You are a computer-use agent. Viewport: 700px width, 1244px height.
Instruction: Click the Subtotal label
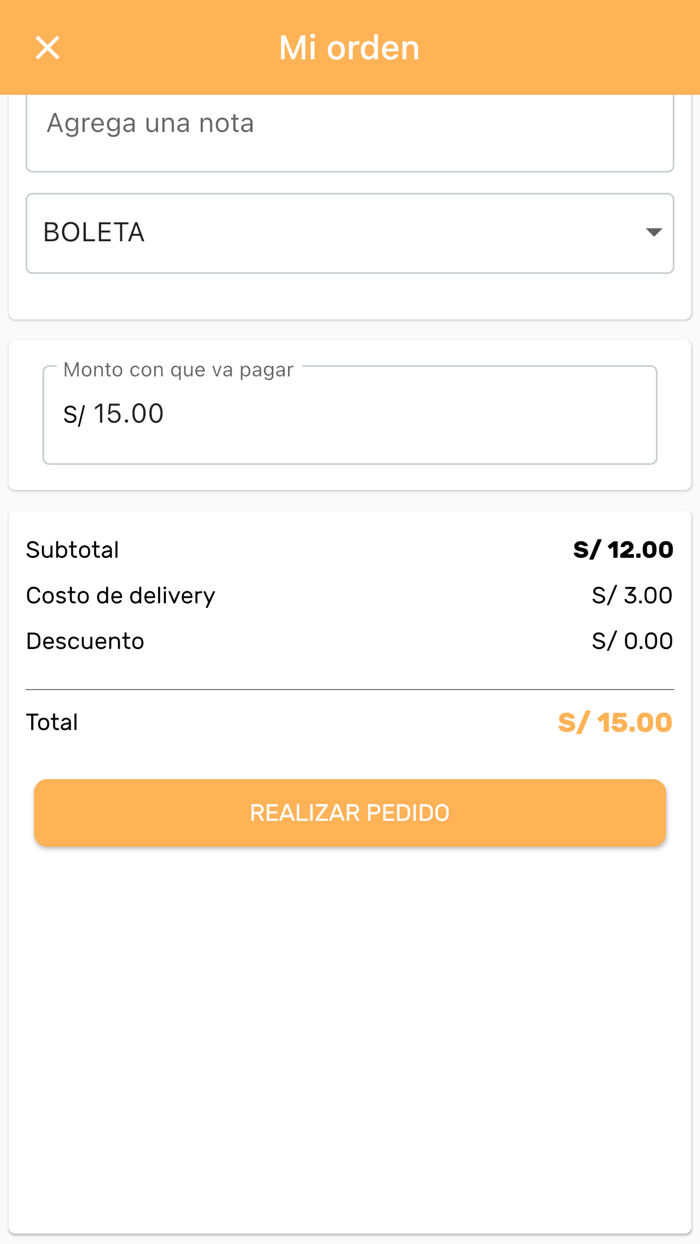[72, 550]
